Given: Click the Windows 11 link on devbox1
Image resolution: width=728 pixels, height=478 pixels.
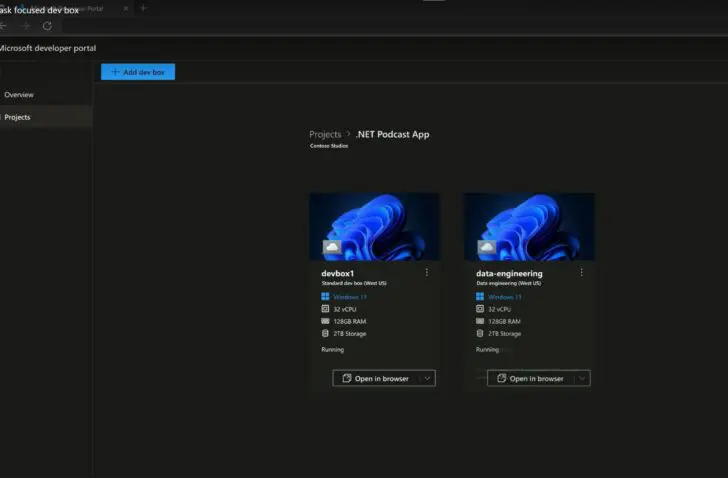Looking at the screenshot, I should (350, 297).
